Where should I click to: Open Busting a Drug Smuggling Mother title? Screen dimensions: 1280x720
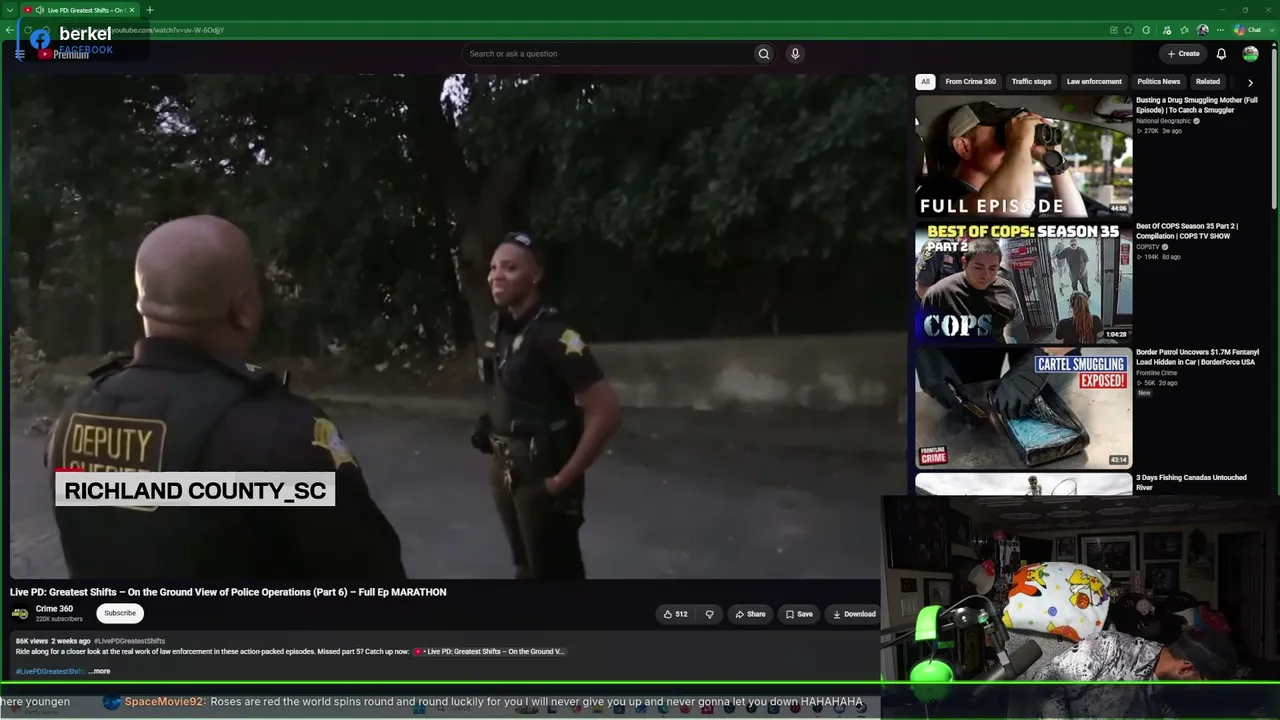(1197, 105)
